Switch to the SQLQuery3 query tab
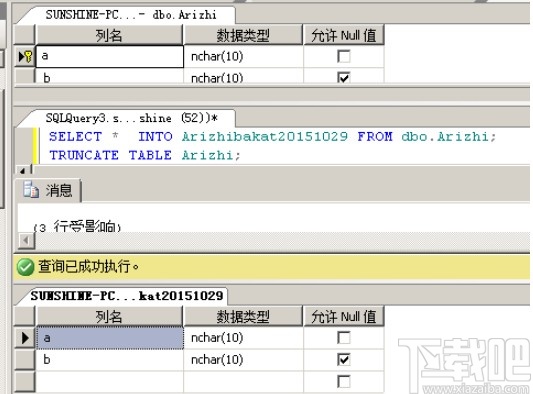The height and width of the screenshot is (394, 533). tap(131, 118)
